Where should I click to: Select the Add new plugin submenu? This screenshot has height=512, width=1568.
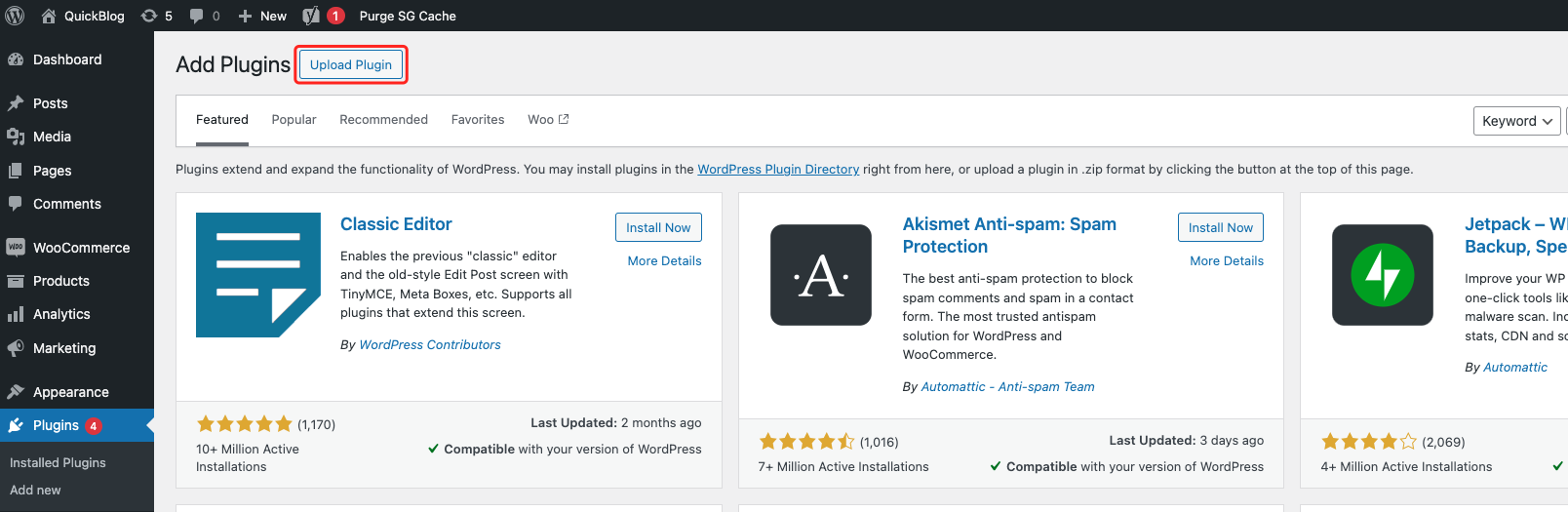35,490
